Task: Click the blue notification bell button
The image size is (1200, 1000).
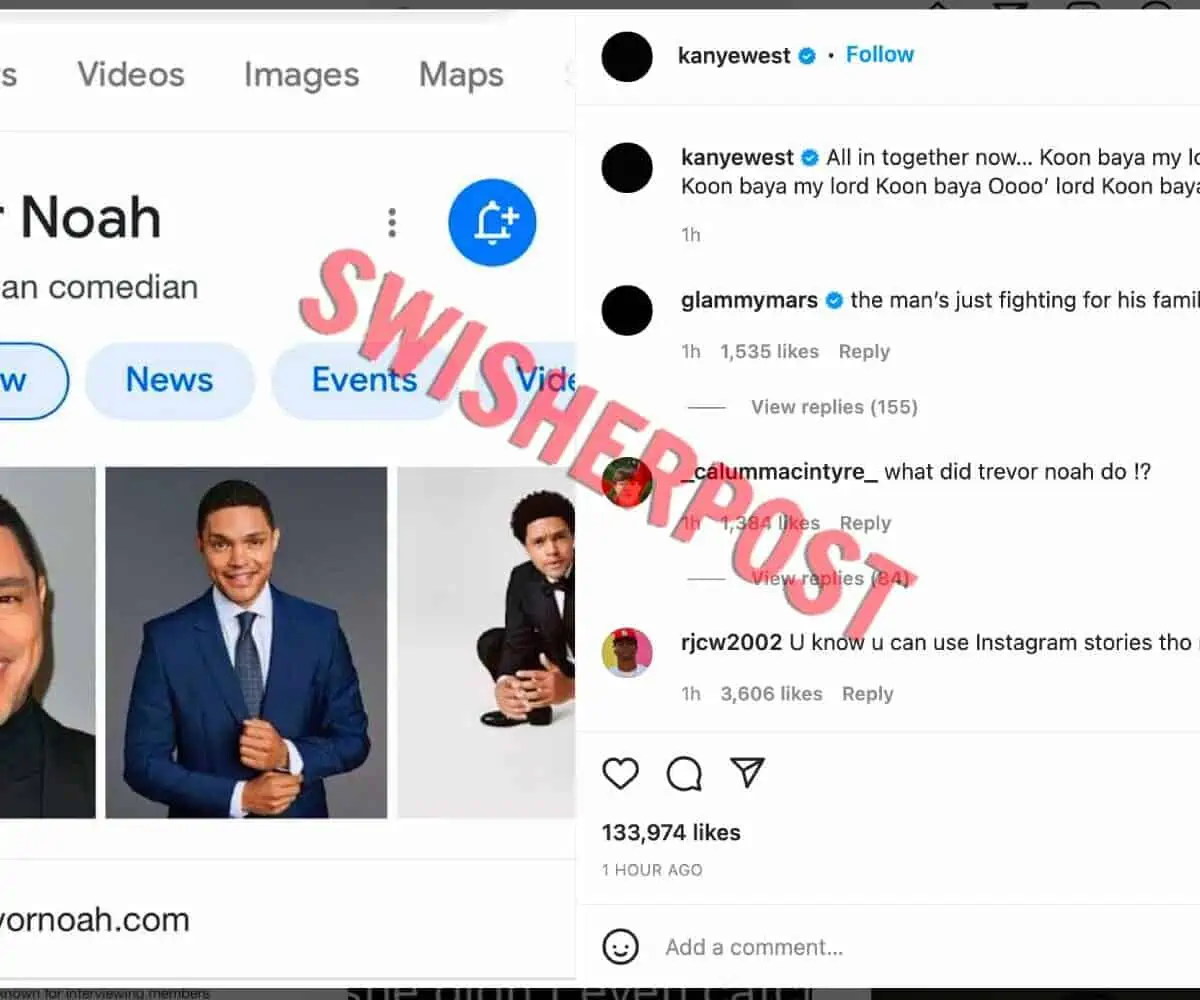Action: (x=492, y=222)
